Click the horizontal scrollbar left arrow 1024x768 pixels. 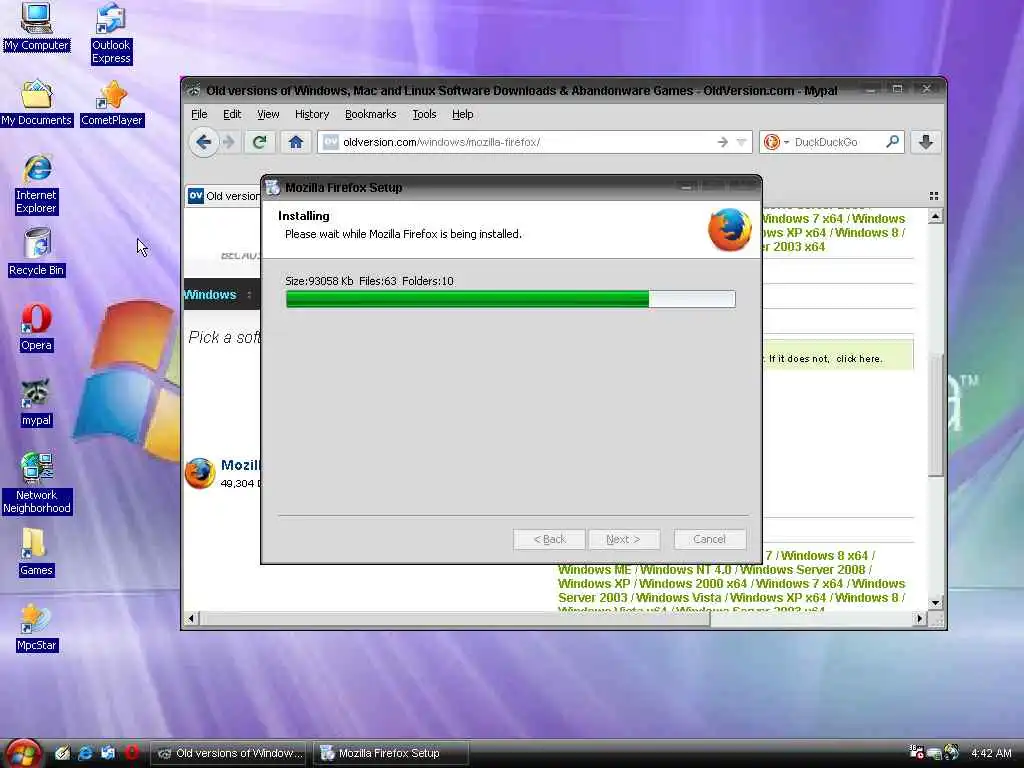tap(191, 618)
